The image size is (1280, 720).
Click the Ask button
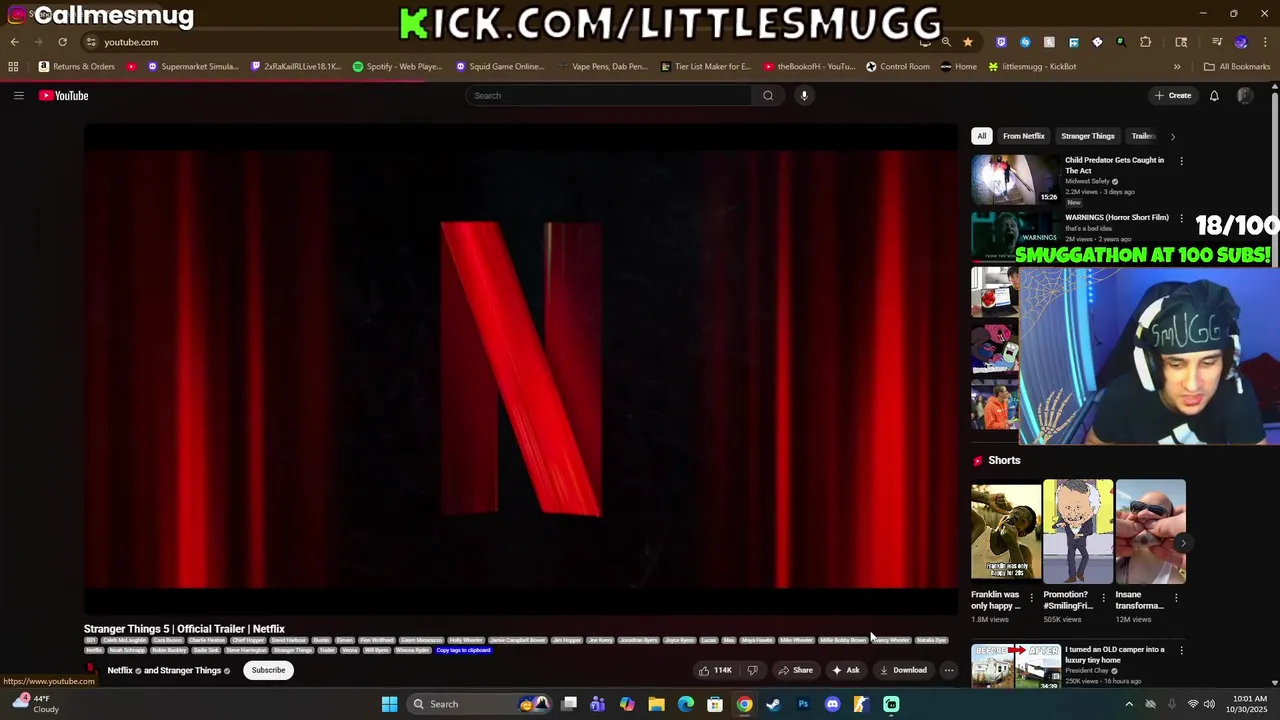(x=846, y=670)
